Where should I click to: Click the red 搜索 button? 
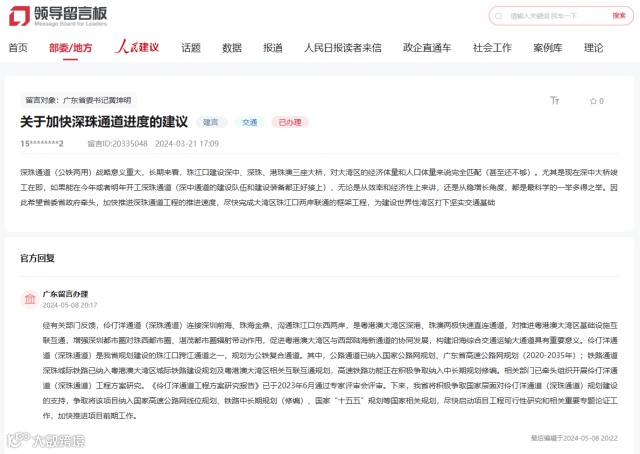tap(619, 16)
